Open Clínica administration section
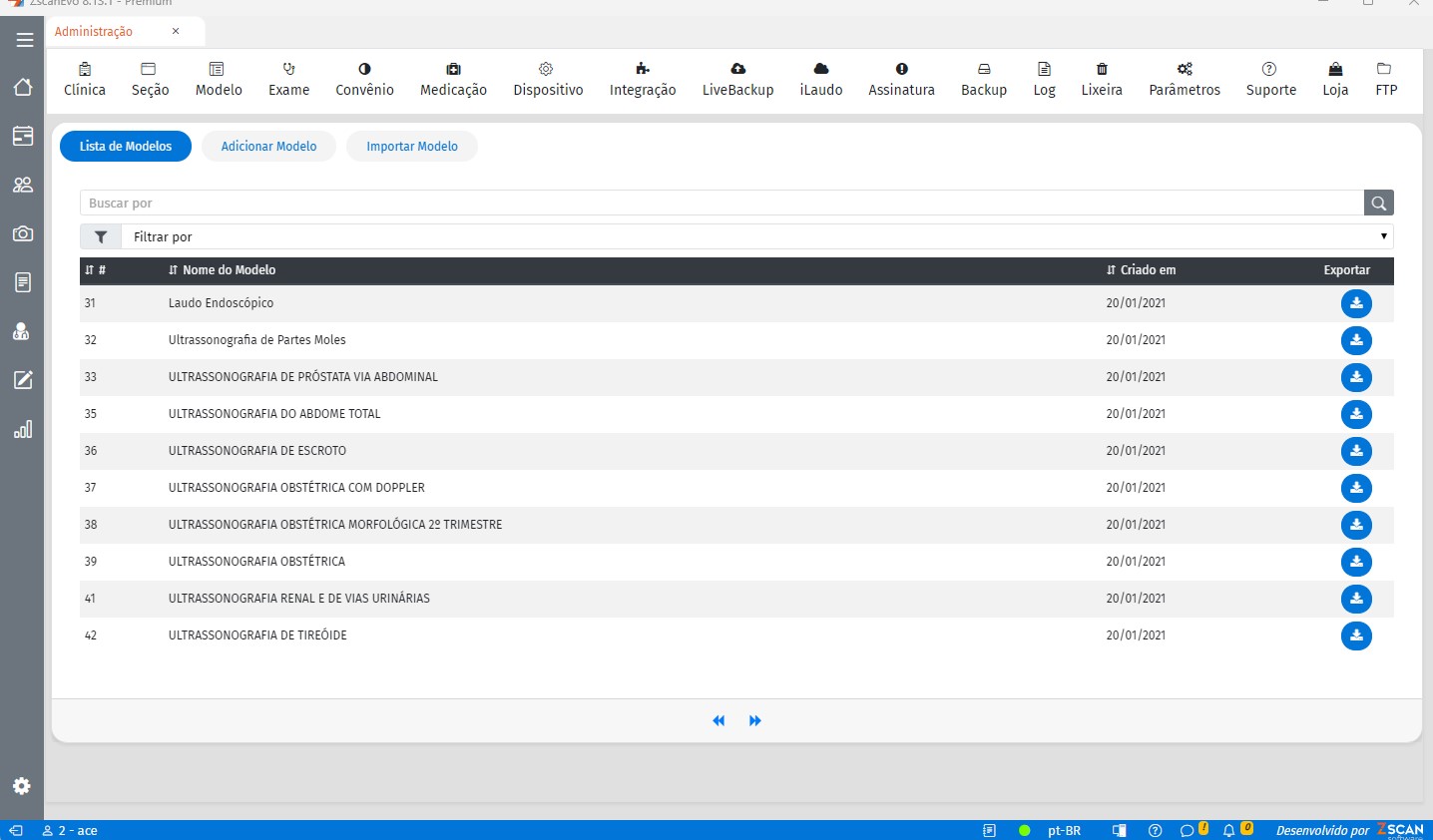The width and height of the screenshot is (1433, 840). click(x=85, y=80)
